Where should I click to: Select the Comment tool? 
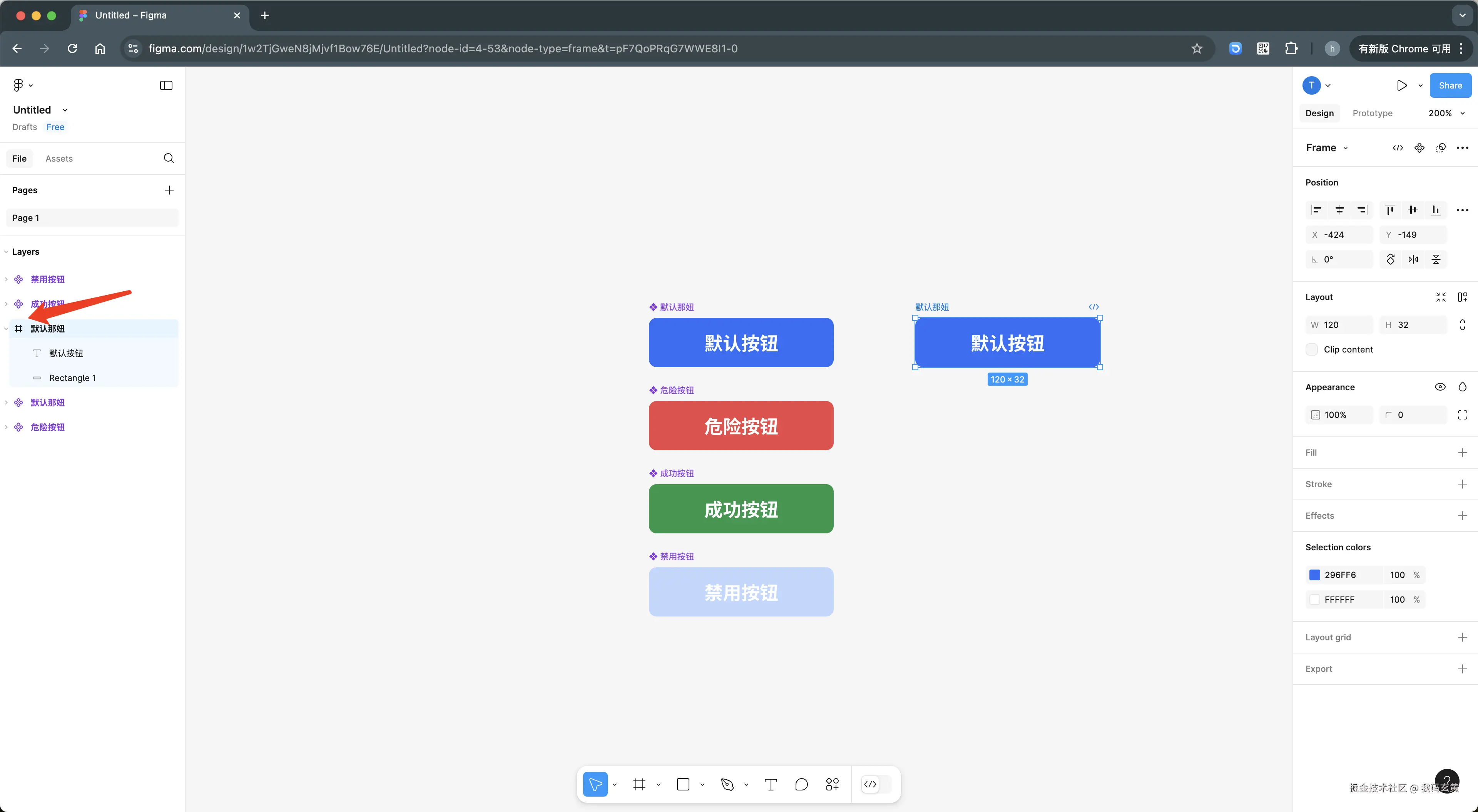tap(801, 784)
